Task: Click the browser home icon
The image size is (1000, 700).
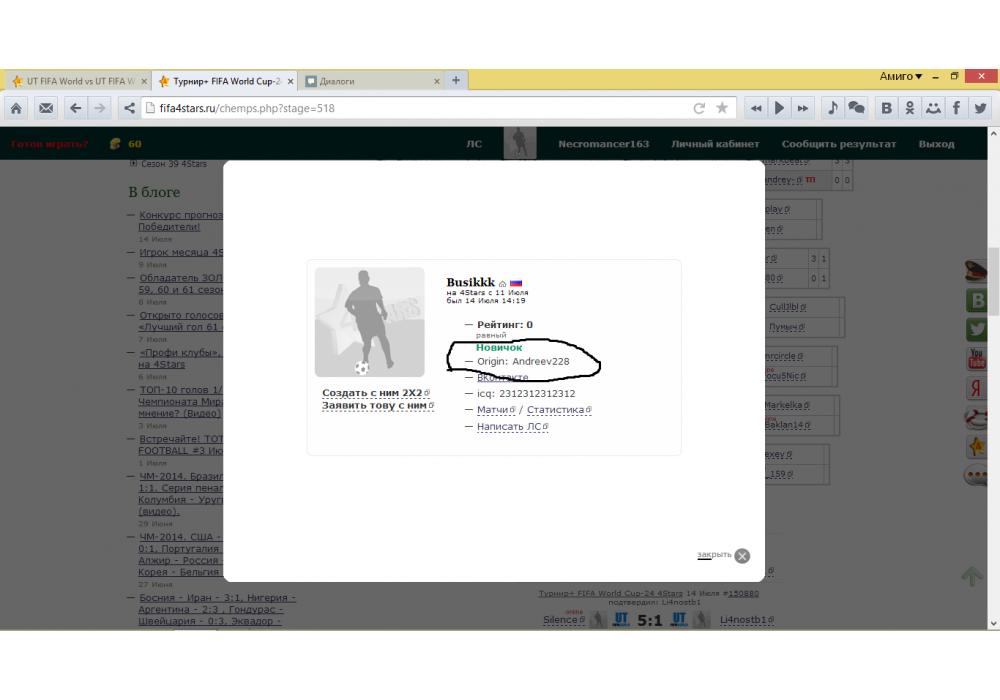Action: tap(17, 108)
